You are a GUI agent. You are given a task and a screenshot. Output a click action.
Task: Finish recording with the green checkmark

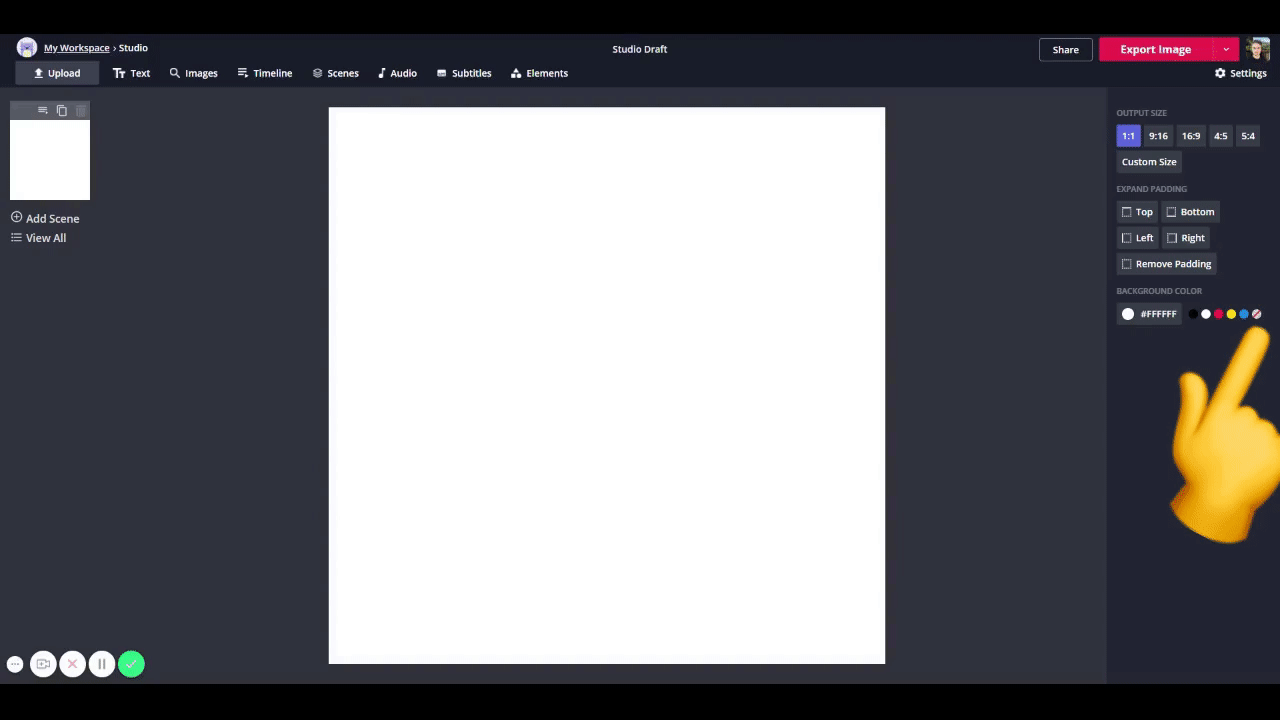pyautogui.click(x=131, y=664)
